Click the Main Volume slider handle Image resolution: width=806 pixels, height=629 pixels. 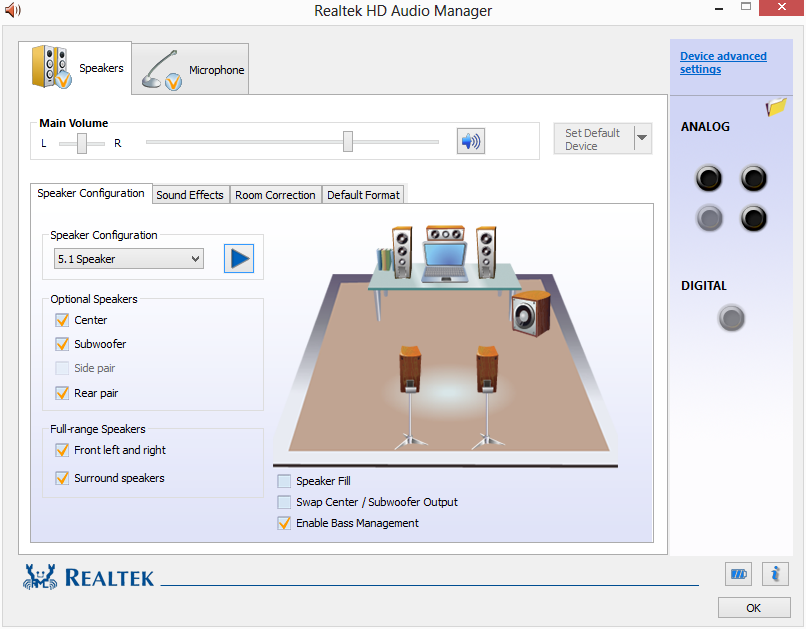click(348, 141)
